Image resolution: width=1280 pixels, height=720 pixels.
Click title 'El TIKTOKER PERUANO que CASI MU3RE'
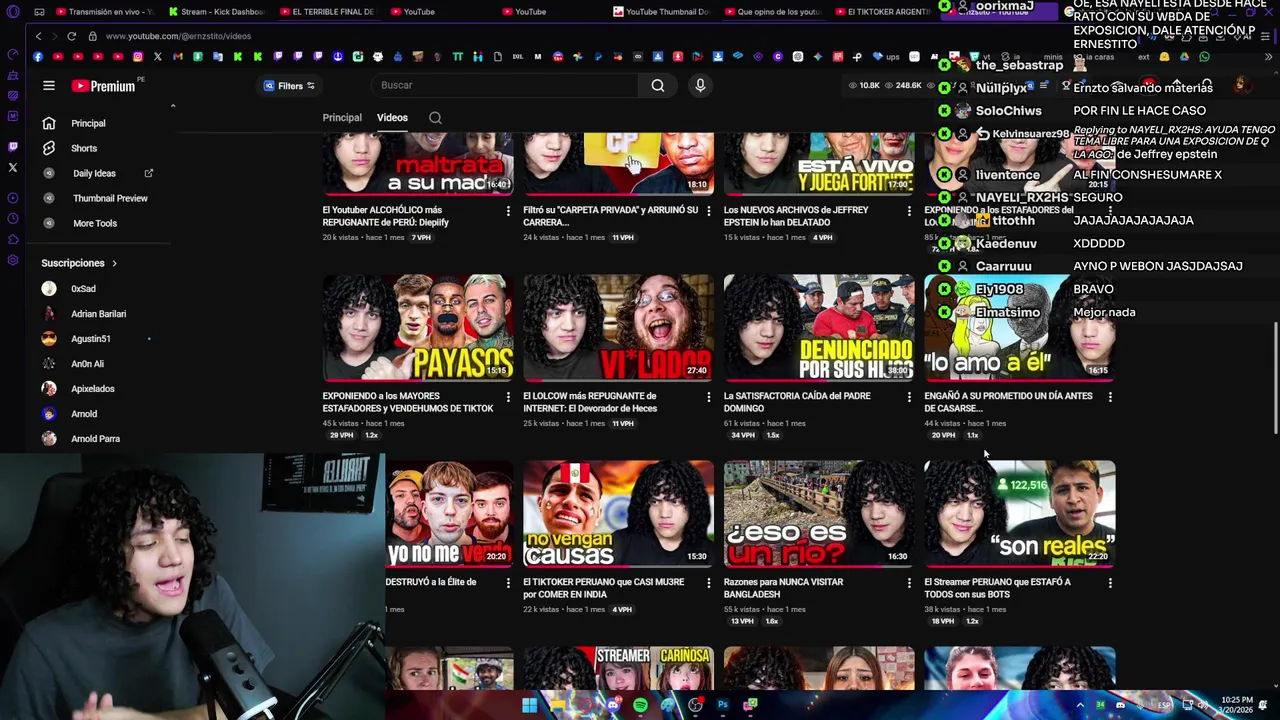(604, 588)
